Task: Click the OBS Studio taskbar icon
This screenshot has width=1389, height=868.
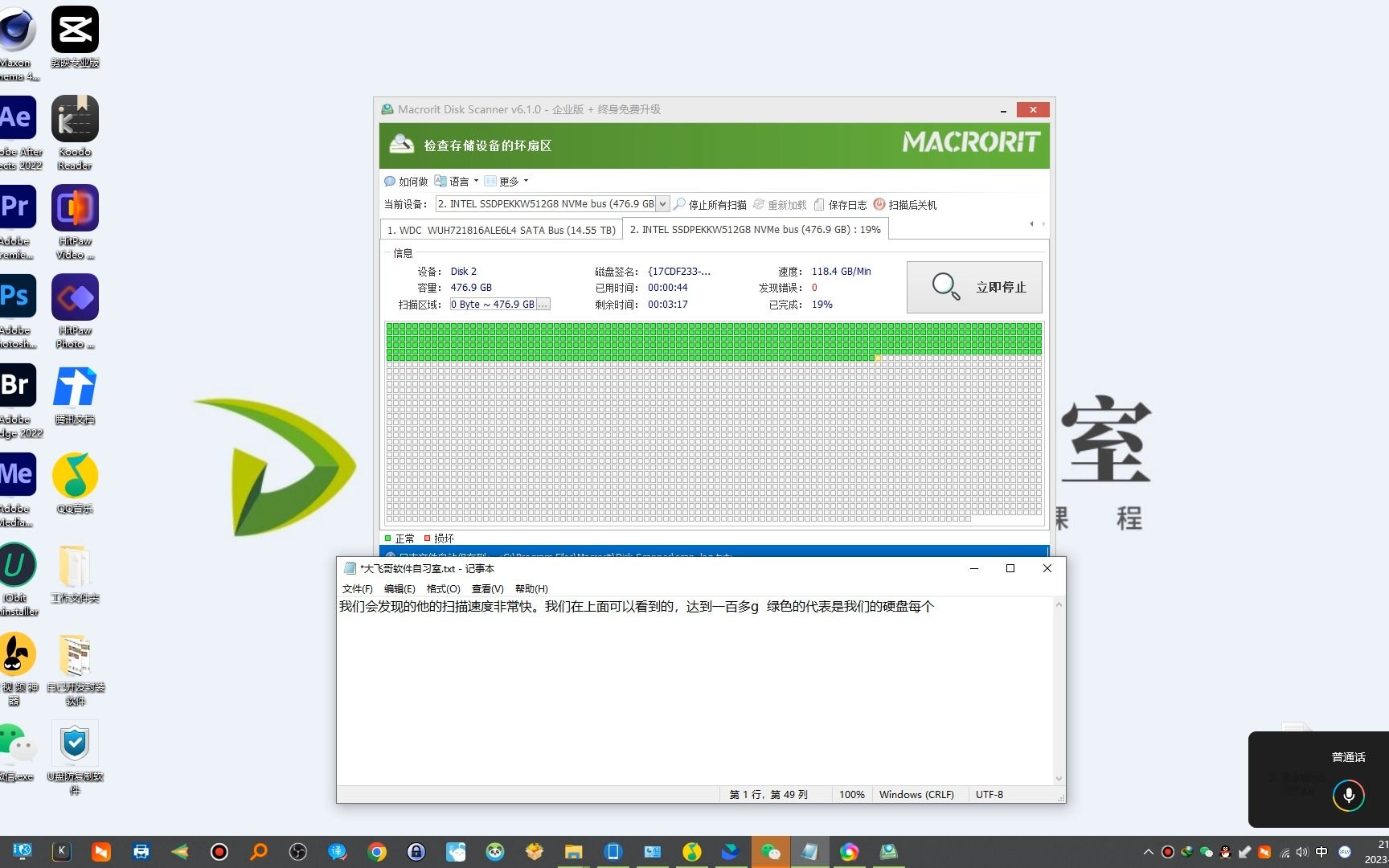Action: [297, 852]
